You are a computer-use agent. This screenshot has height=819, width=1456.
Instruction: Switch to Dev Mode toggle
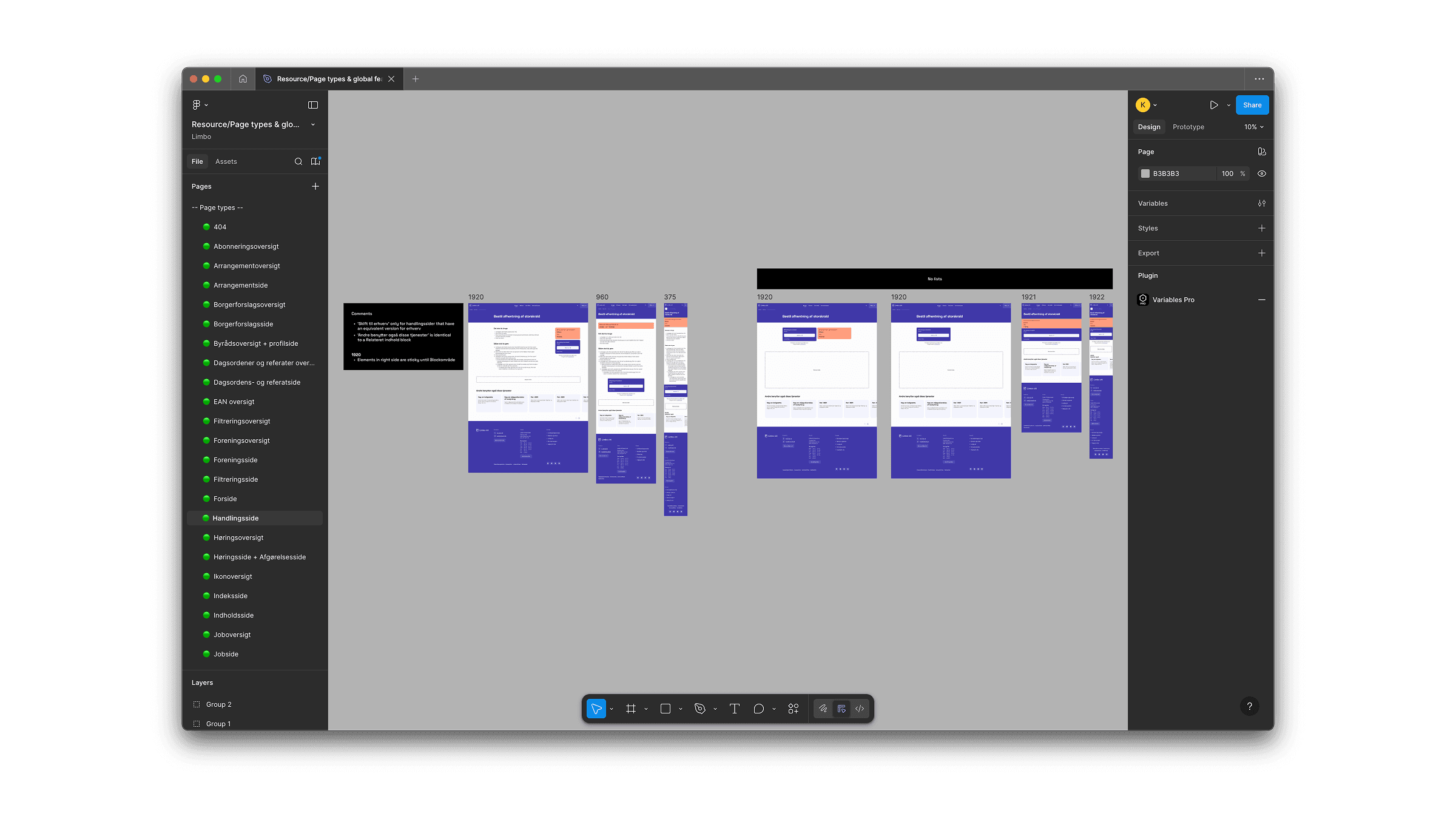tap(860, 709)
